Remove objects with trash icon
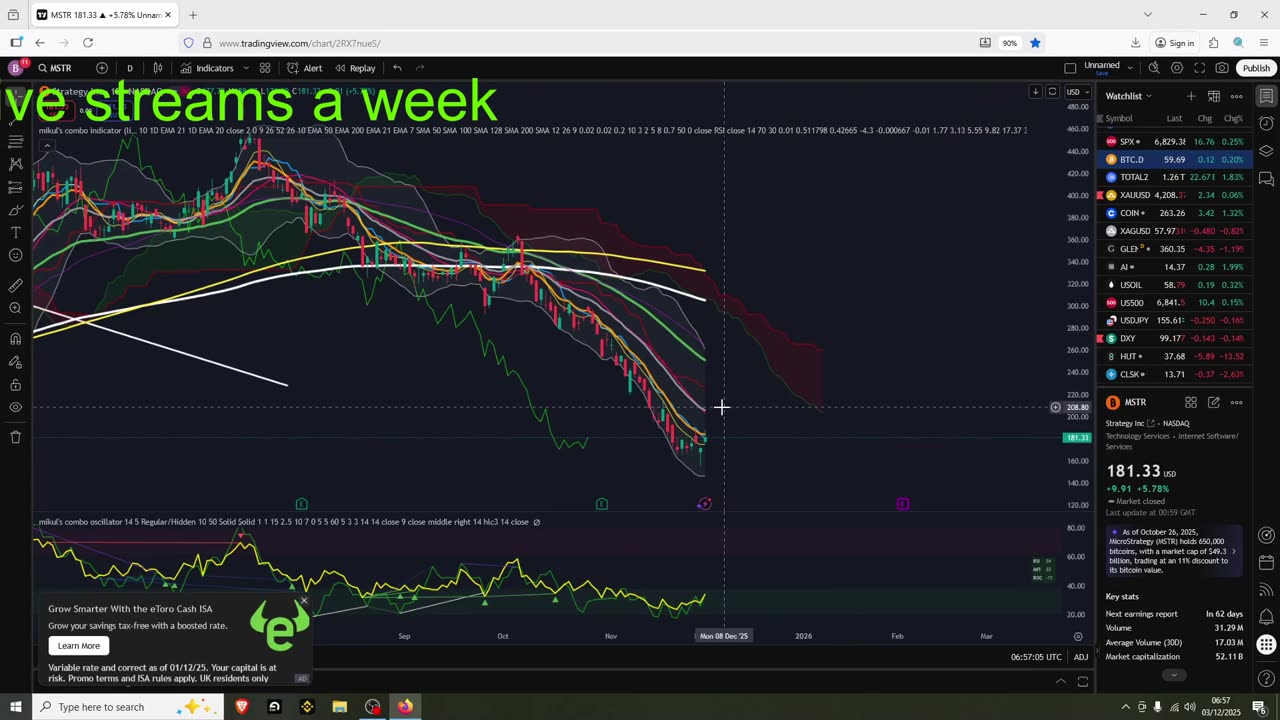 [15, 437]
